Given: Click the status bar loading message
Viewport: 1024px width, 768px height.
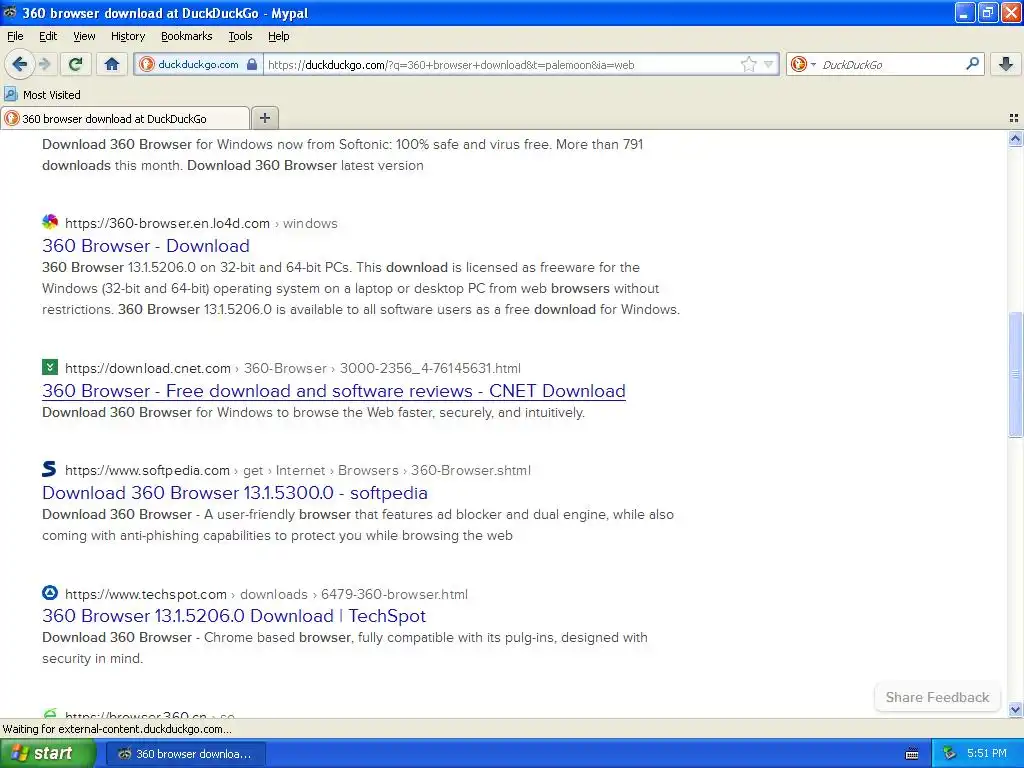Looking at the screenshot, I should tap(118, 729).
